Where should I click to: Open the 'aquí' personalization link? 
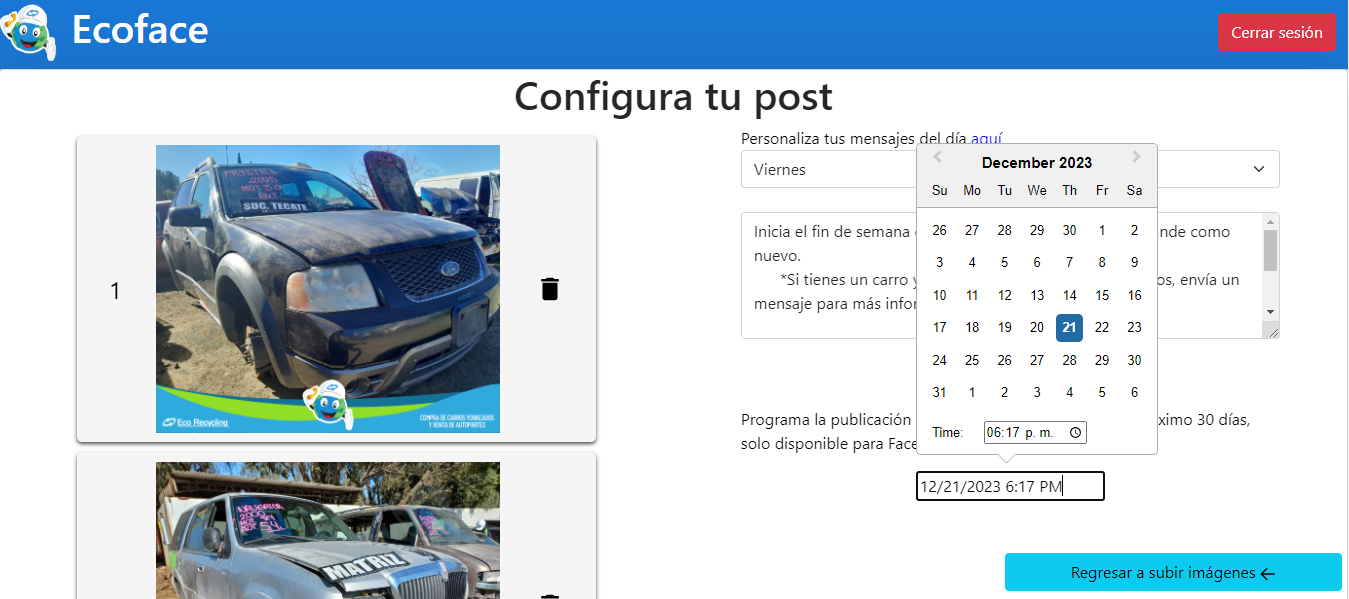(x=986, y=139)
